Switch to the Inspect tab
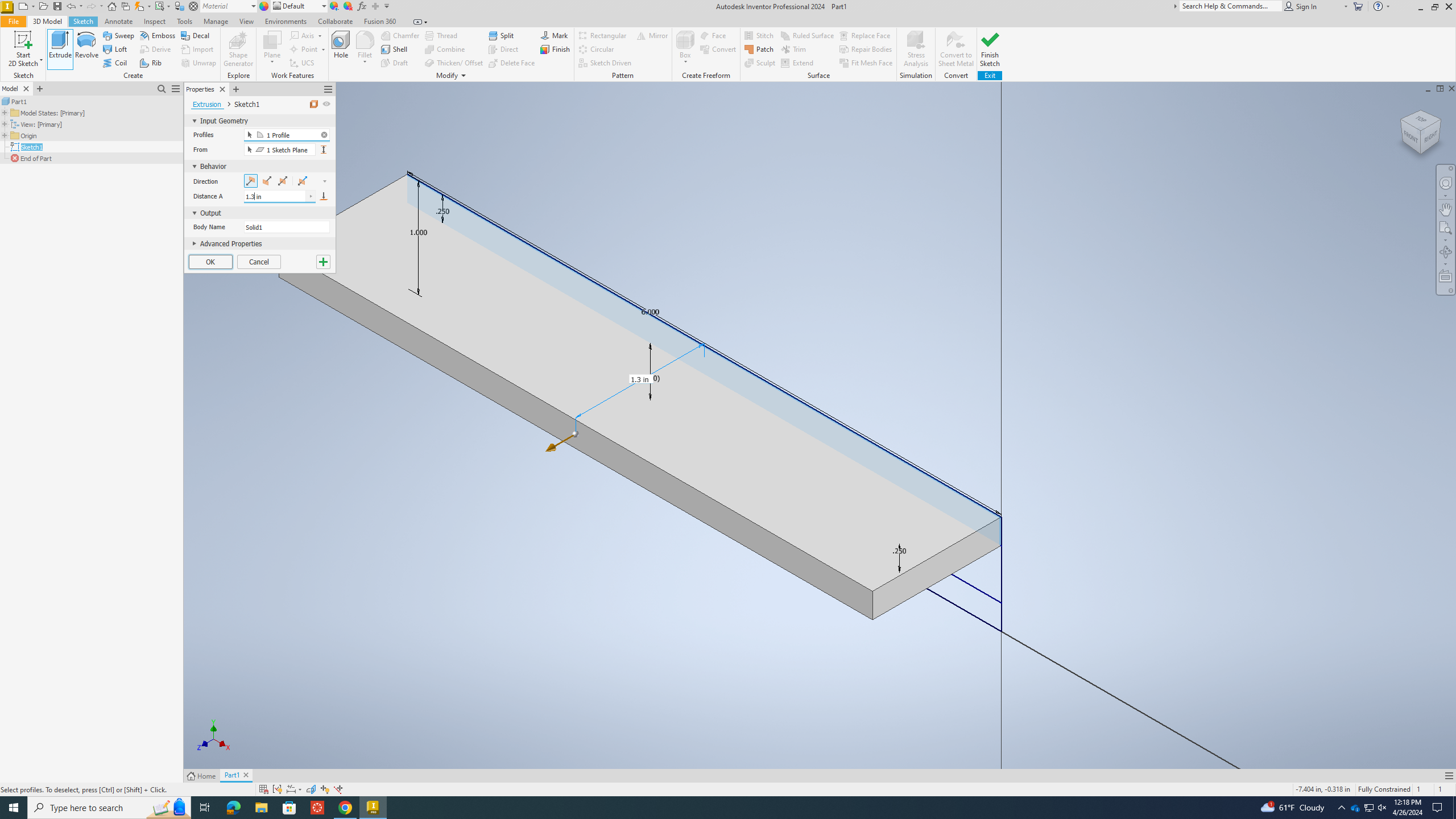 [155, 21]
